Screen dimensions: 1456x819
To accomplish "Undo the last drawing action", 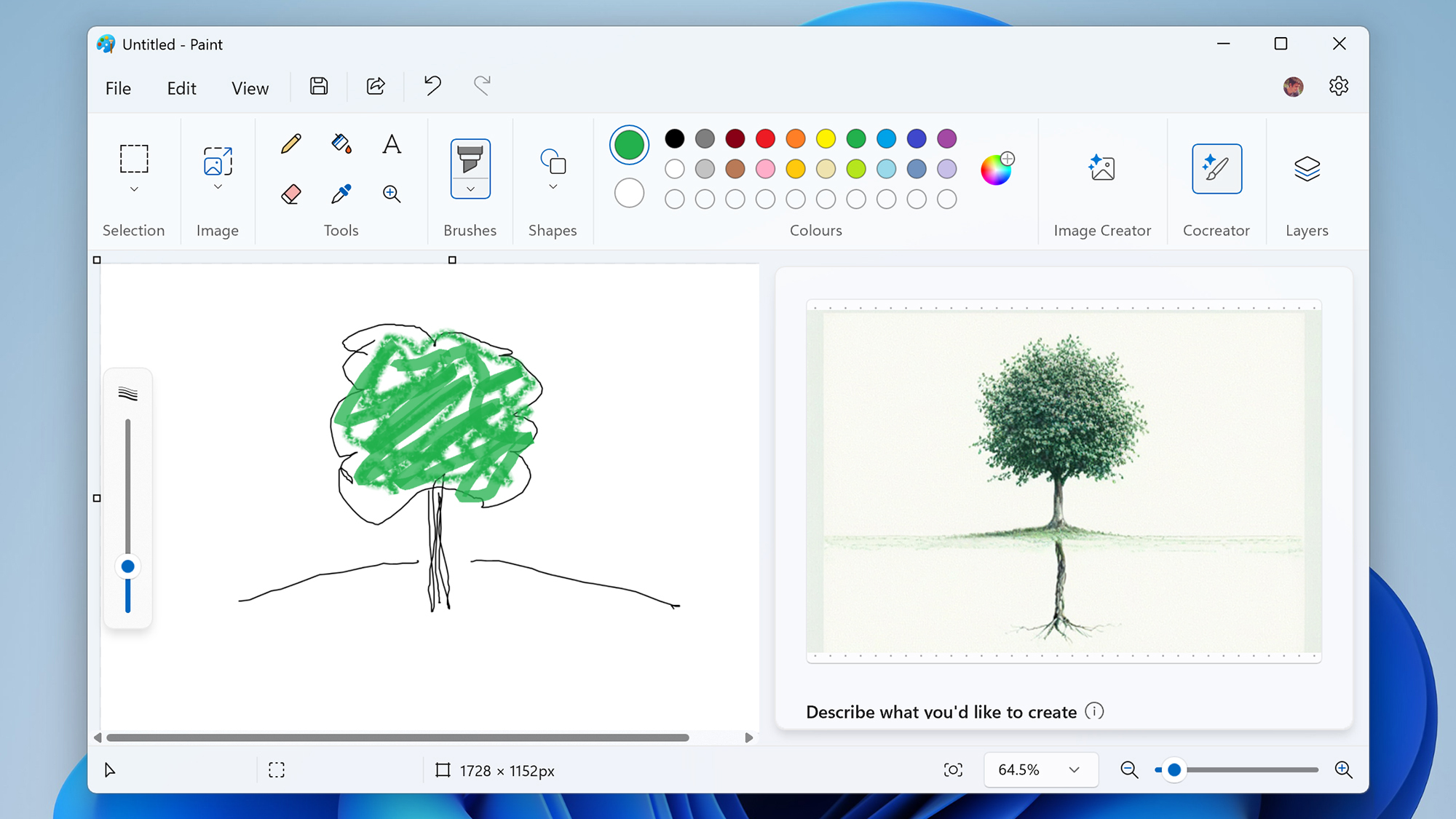I will point(431,86).
